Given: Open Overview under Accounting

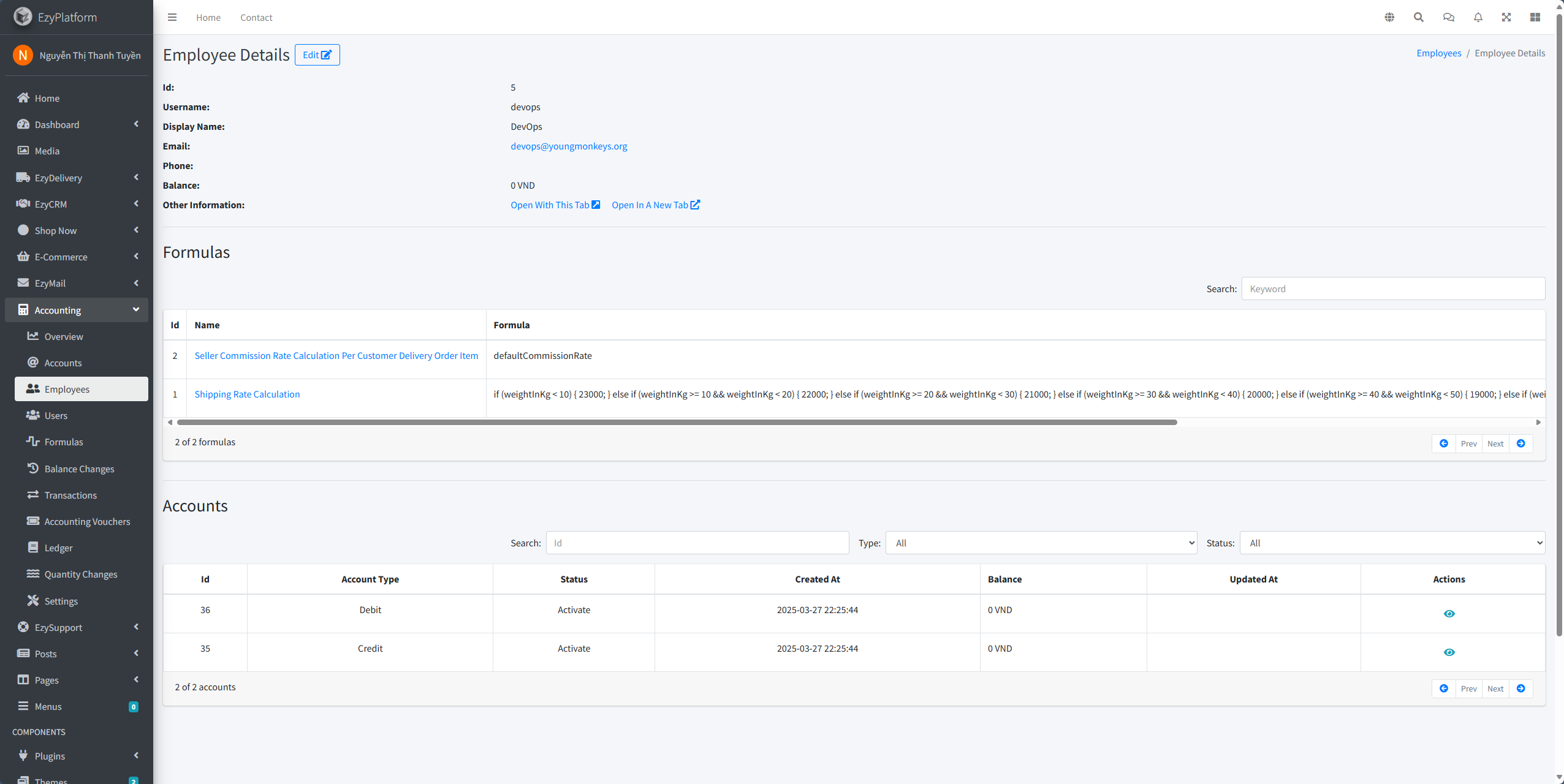Looking at the screenshot, I should tap(82, 336).
